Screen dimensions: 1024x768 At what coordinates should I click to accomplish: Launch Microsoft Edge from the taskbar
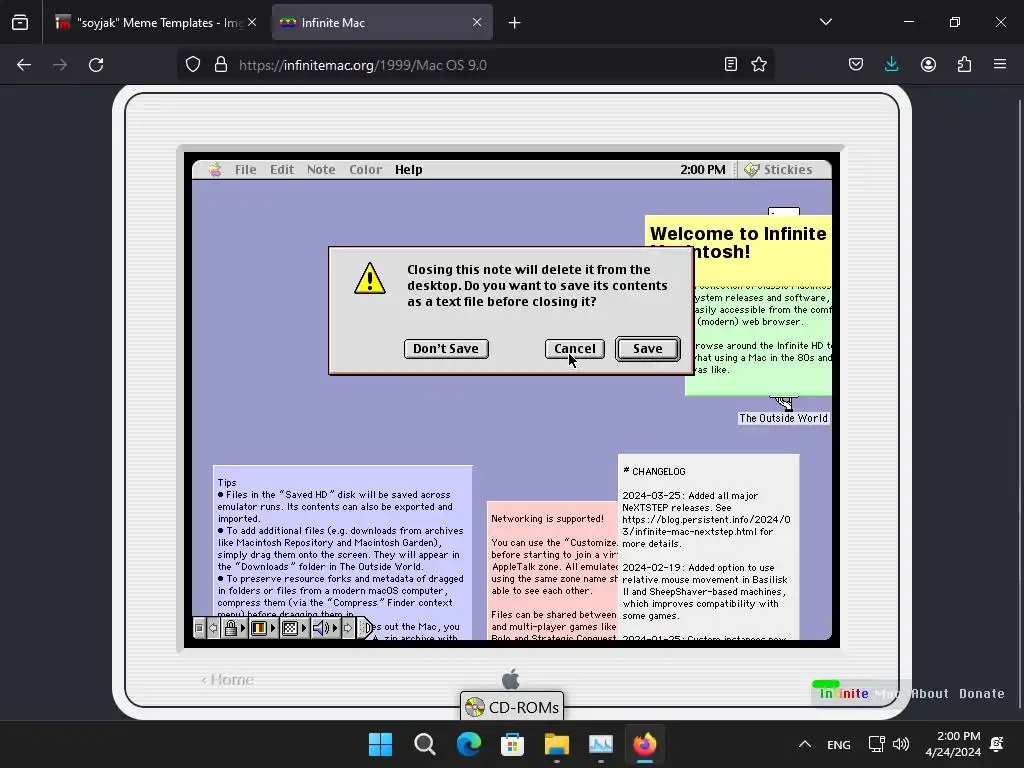pyautogui.click(x=468, y=744)
